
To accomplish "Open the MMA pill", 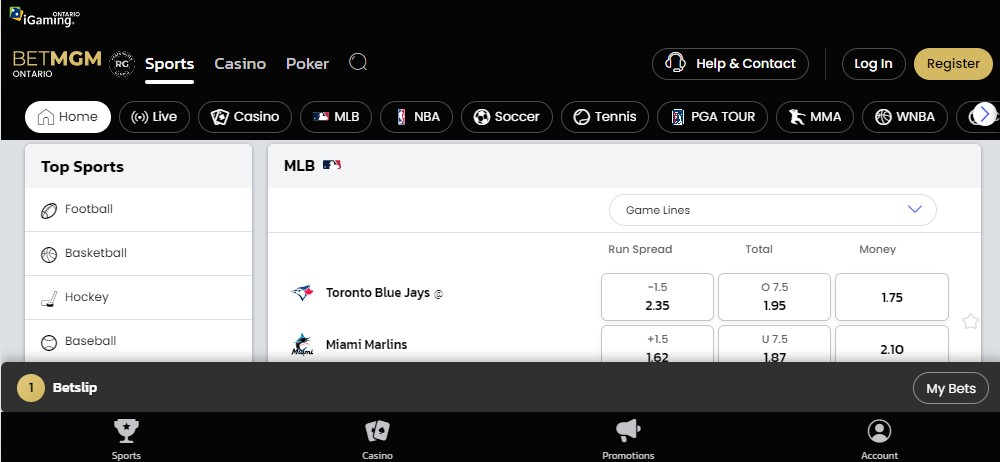I will pos(815,117).
